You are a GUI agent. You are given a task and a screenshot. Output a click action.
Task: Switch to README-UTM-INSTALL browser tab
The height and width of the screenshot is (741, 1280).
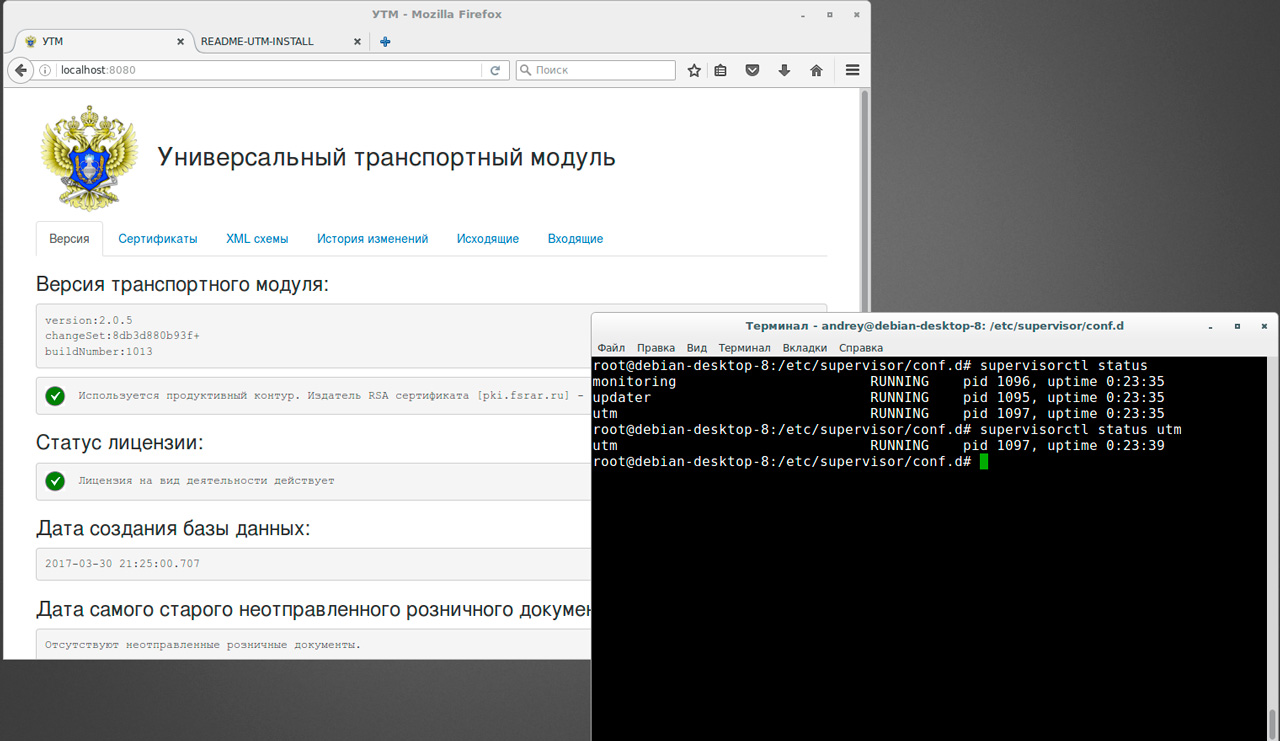pos(257,42)
